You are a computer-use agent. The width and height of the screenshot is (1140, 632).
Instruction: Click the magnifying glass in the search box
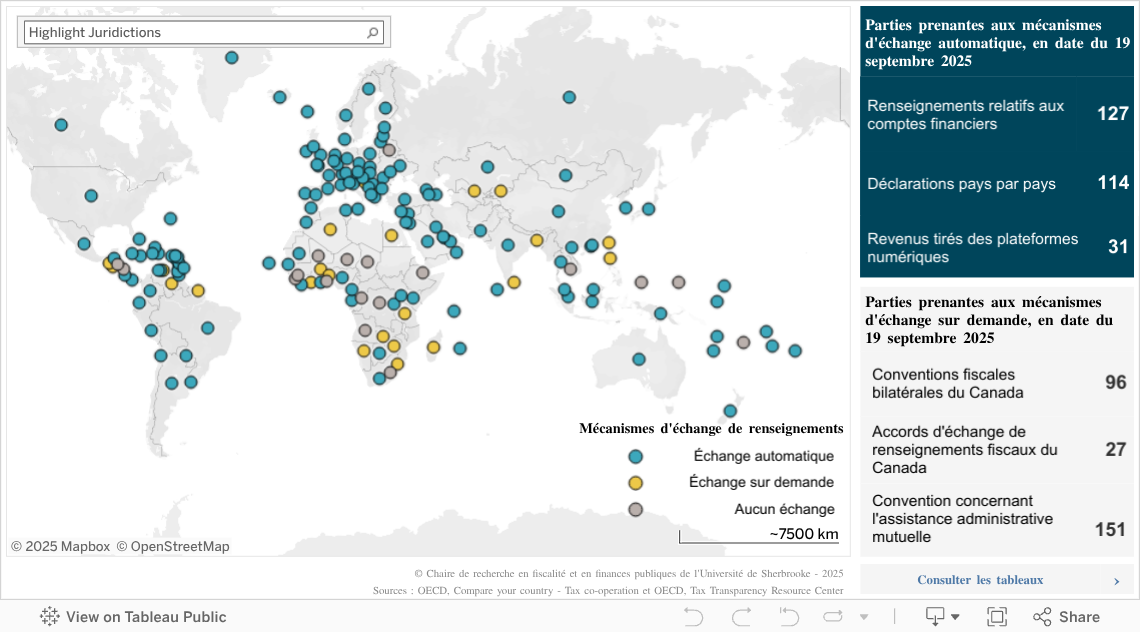(374, 31)
